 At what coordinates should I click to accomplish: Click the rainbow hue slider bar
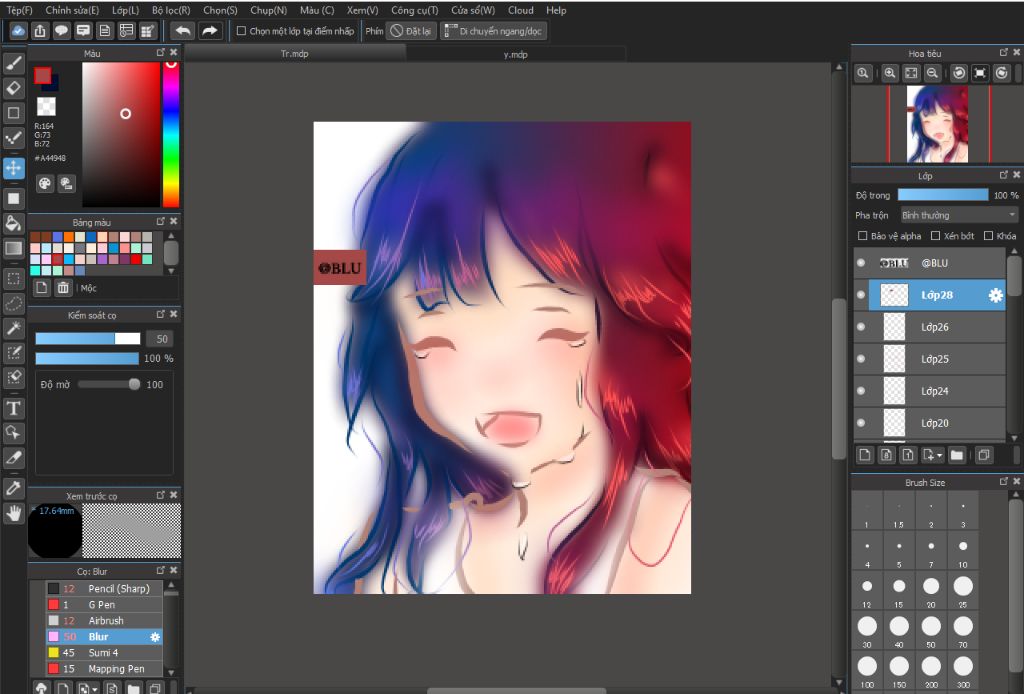[x=171, y=134]
